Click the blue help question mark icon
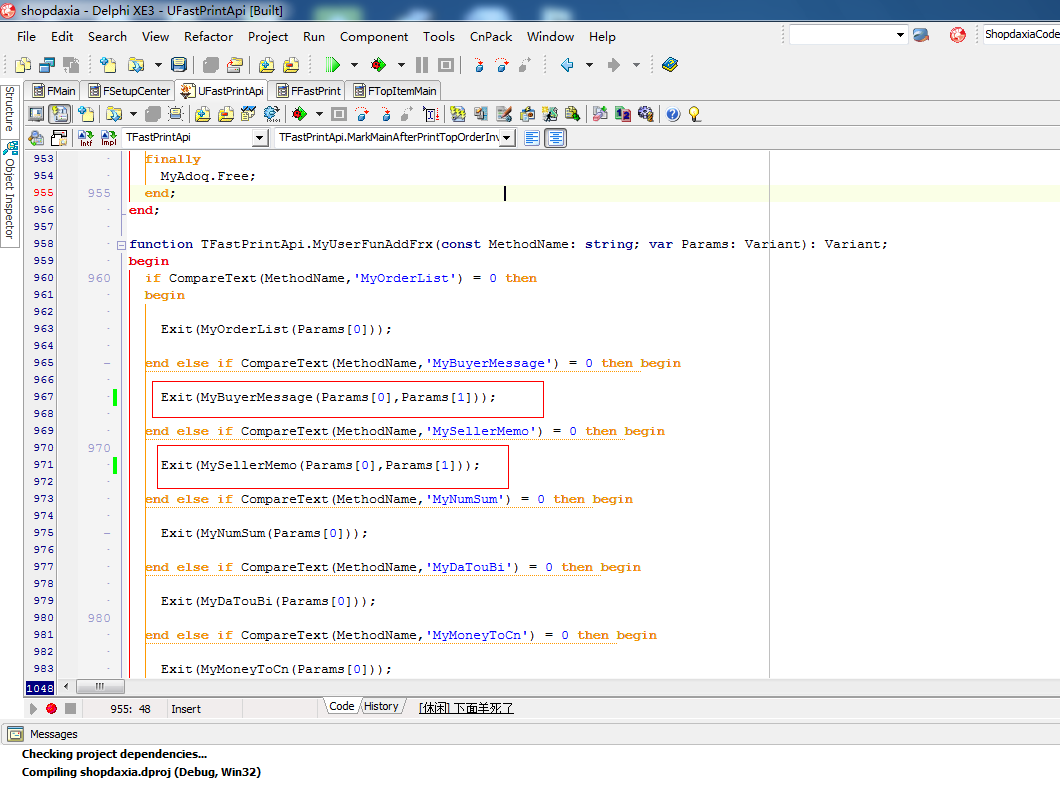Viewport: 1060px width, 785px height. tap(673, 114)
